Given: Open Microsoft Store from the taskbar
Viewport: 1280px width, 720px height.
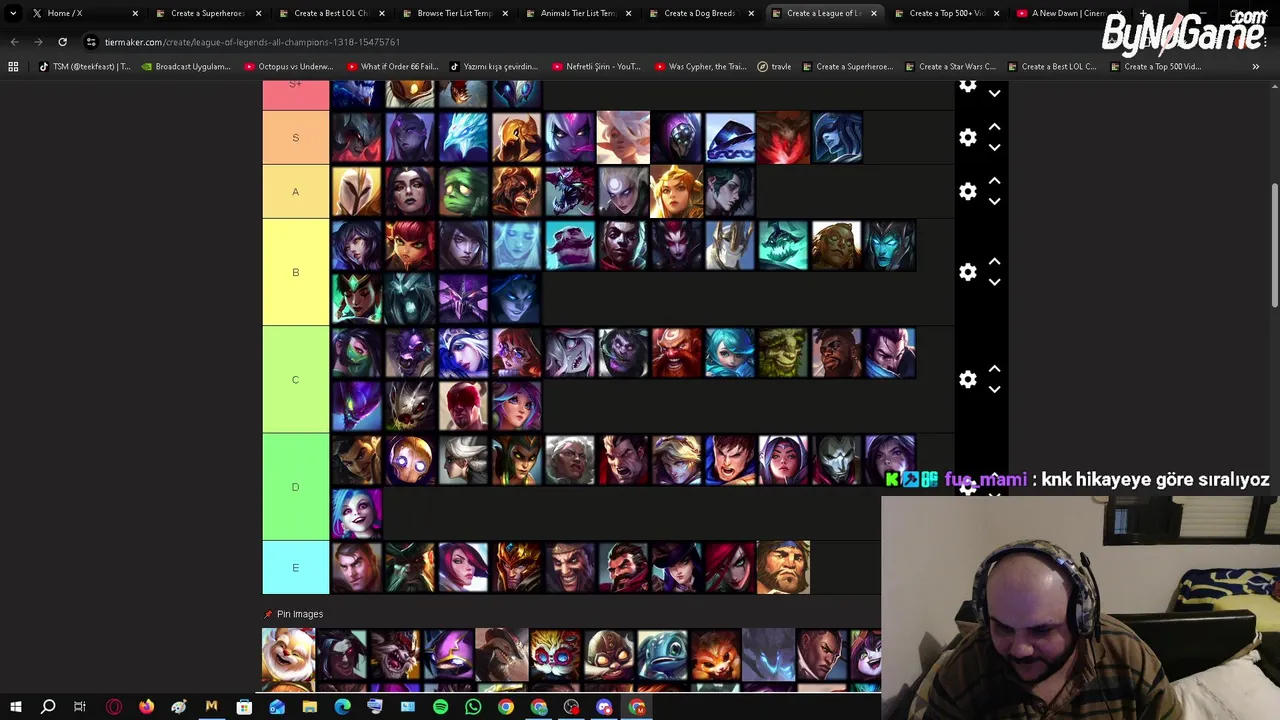Looking at the screenshot, I should 244,708.
